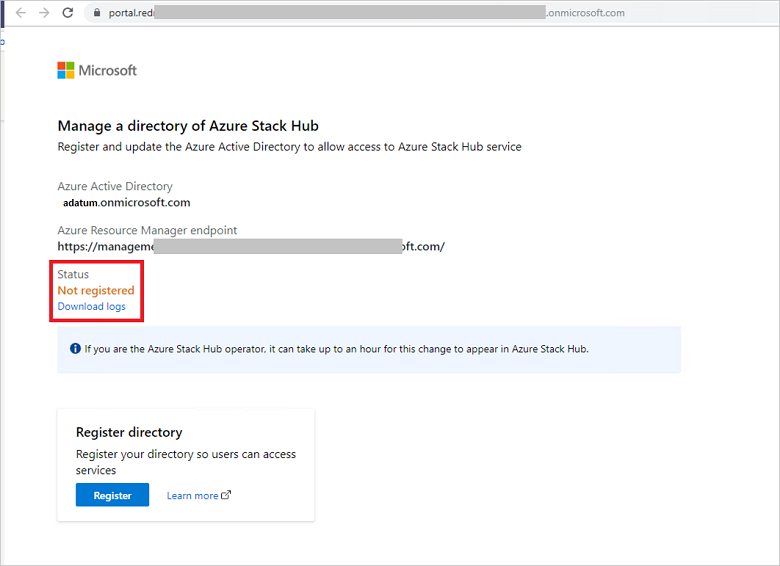Click the browser back arrow

click(20, 13)
